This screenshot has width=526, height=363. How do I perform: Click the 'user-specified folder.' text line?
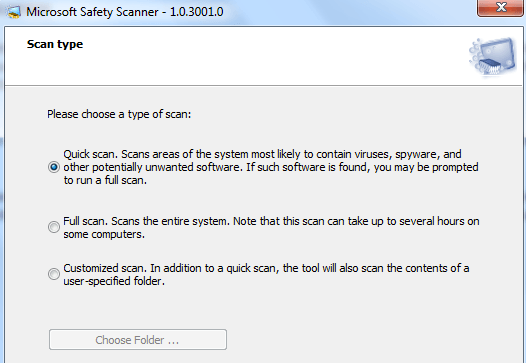[114, 281]
